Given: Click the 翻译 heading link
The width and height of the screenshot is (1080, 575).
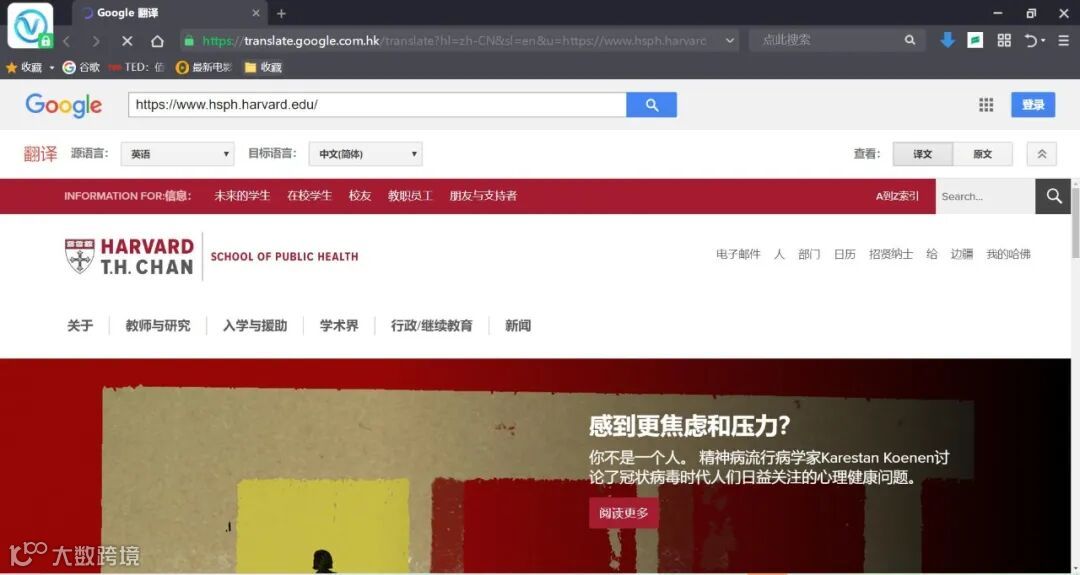Looking at the screenshot, I should 41,154.
